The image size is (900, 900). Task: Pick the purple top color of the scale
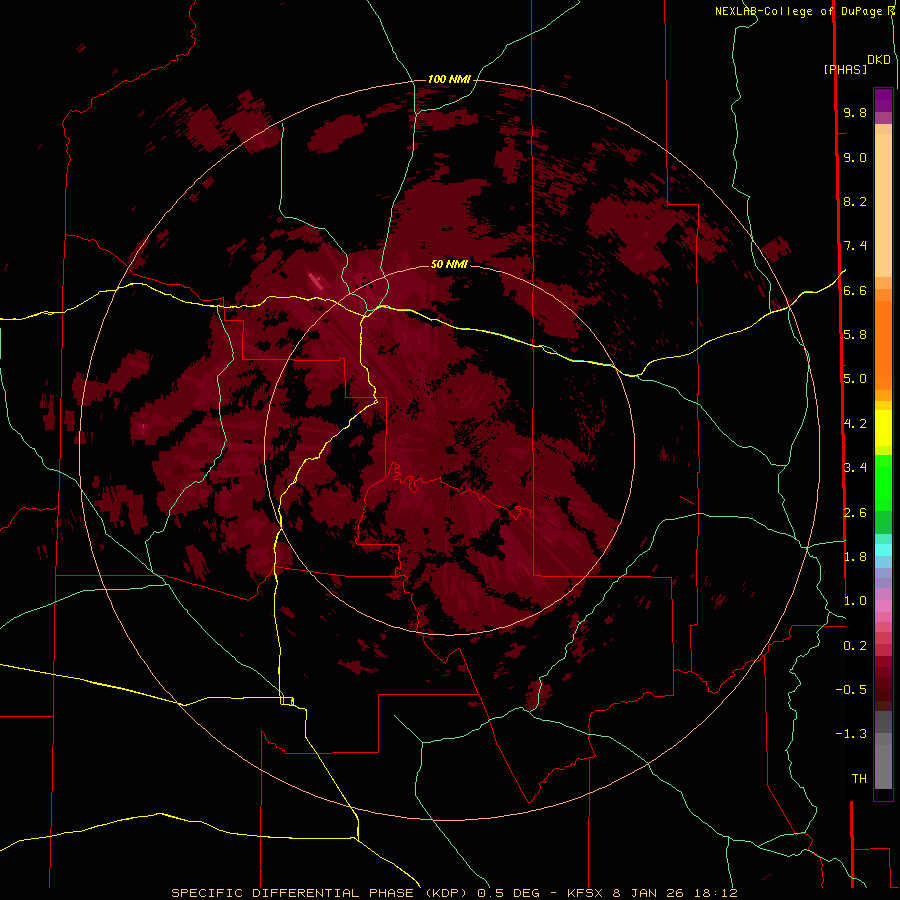coord(883,100)
